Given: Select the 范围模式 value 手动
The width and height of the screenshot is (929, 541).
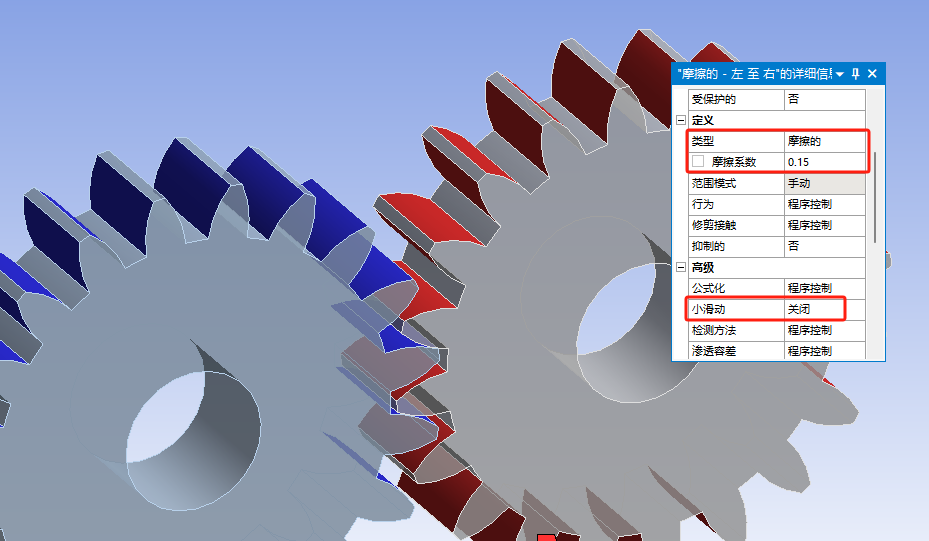Looking at the screenshot, I should [x=824, y=183].
